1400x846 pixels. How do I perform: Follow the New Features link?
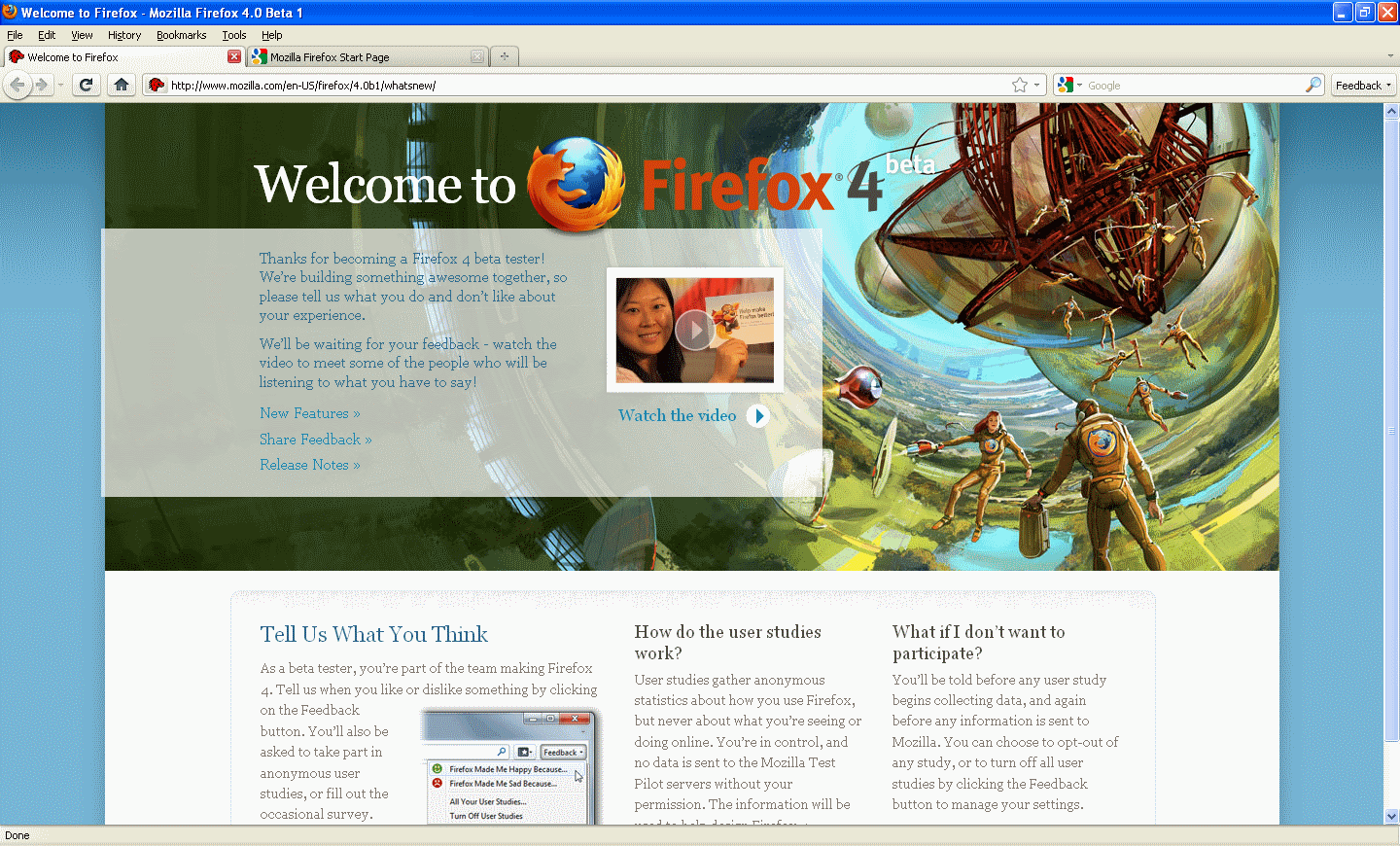tap(309, 413)
